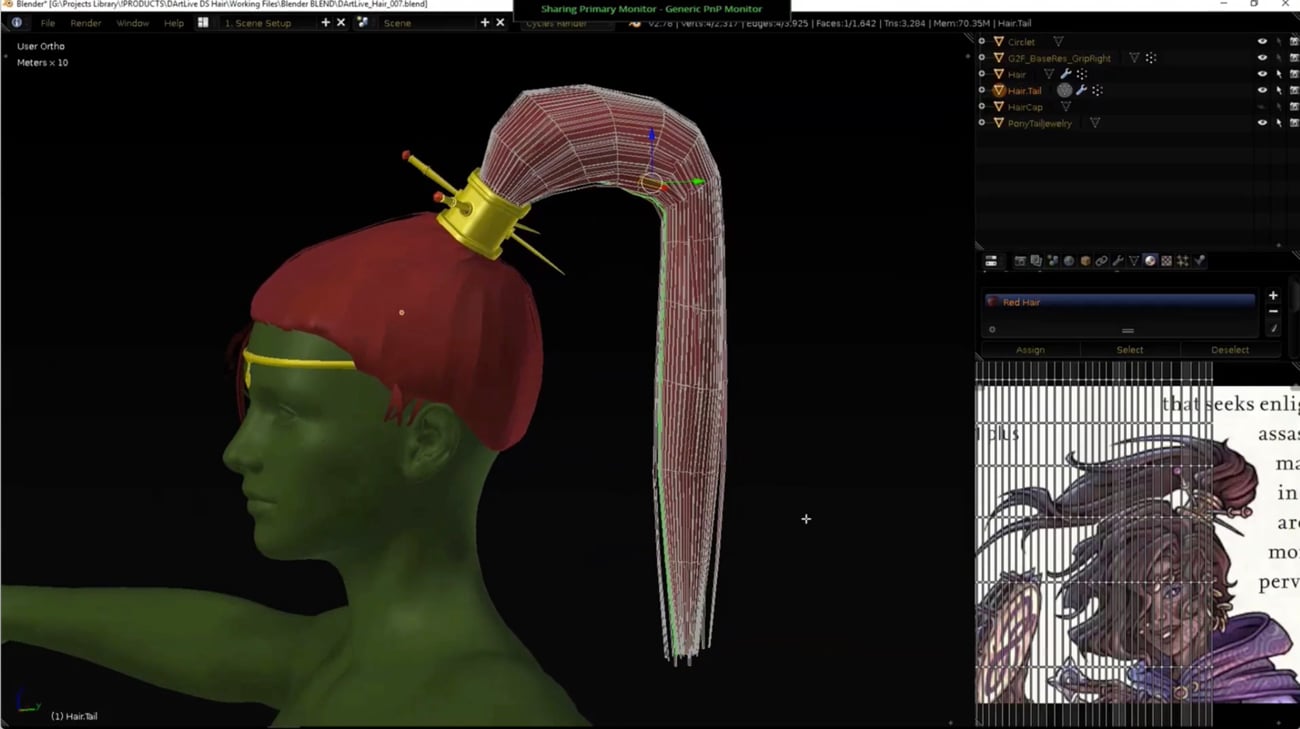Show the HairCap object in the outliner
1300x729 pixels.
click(1262, 106)
